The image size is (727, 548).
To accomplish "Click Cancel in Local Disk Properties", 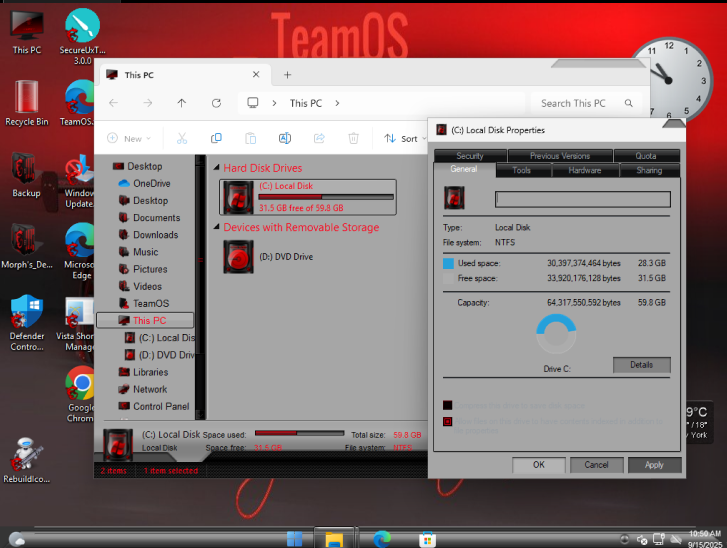I will (596, 465).
